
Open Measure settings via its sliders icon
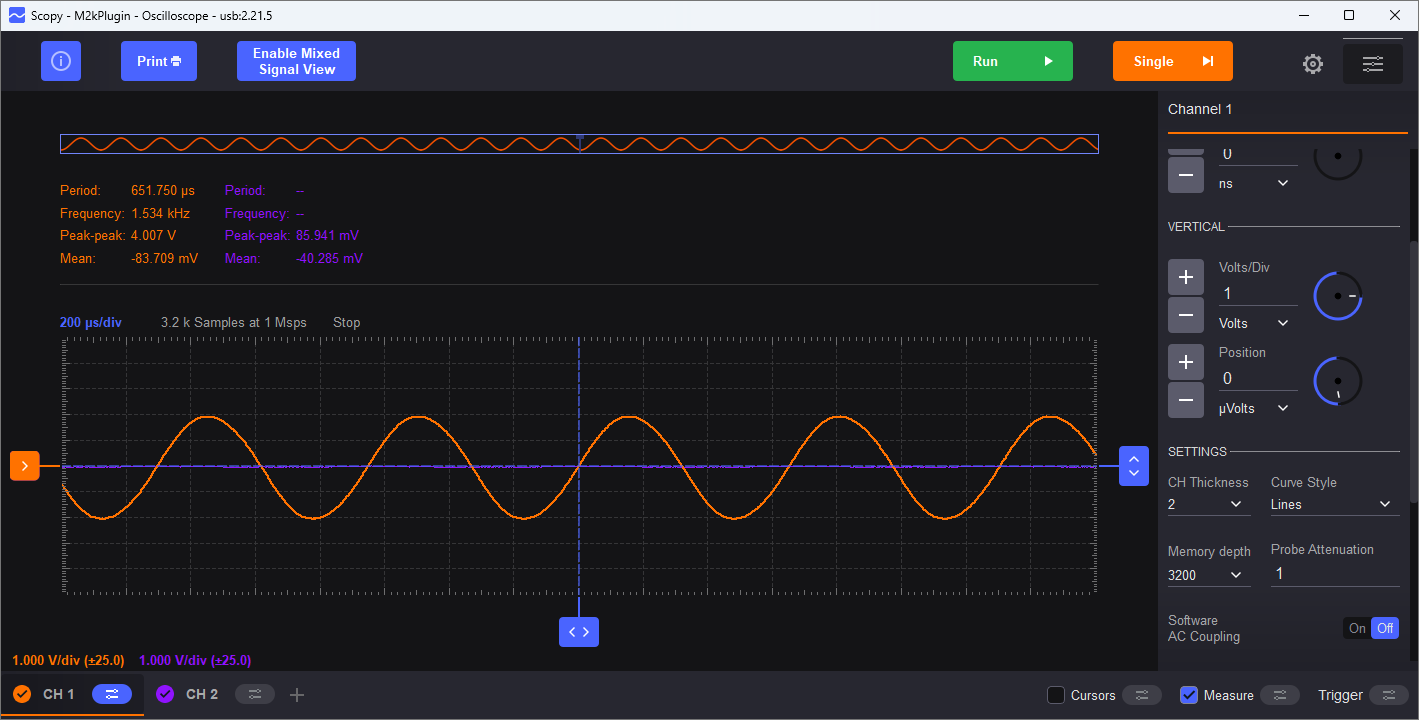(1279, 694)
